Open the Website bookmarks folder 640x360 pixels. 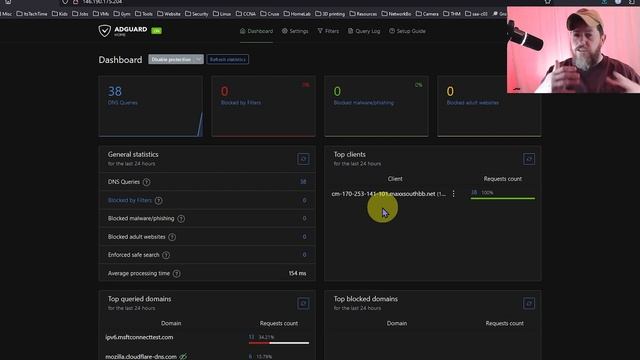click(169, 14)
